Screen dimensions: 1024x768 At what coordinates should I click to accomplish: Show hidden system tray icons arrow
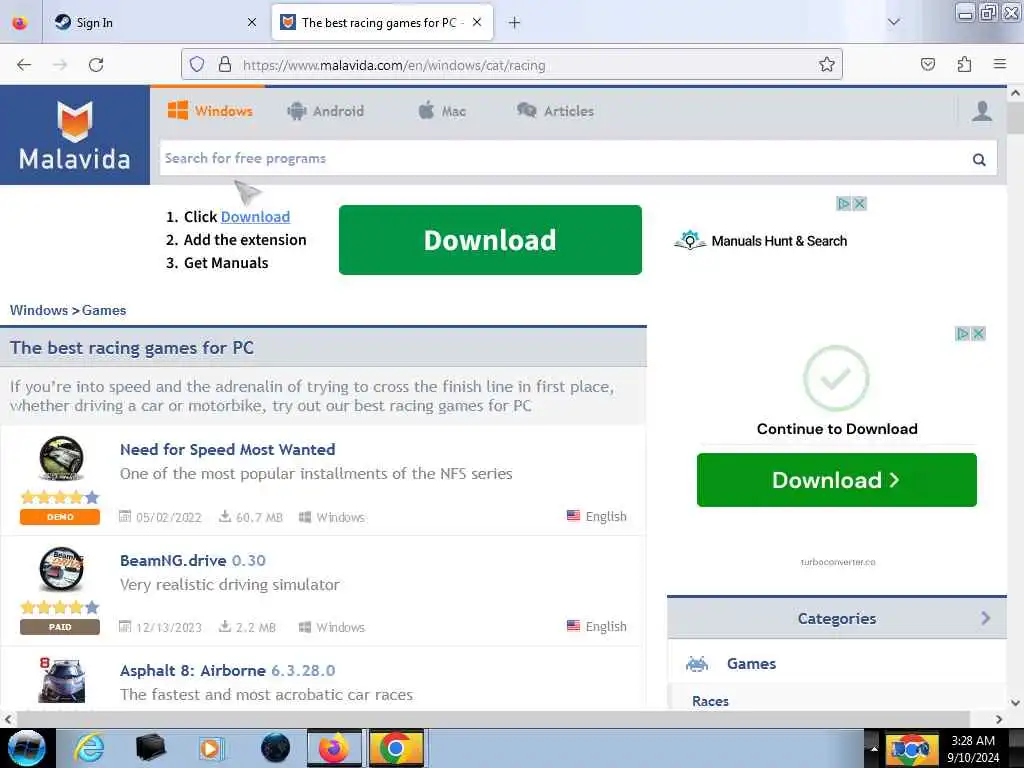tap(874, 748)
